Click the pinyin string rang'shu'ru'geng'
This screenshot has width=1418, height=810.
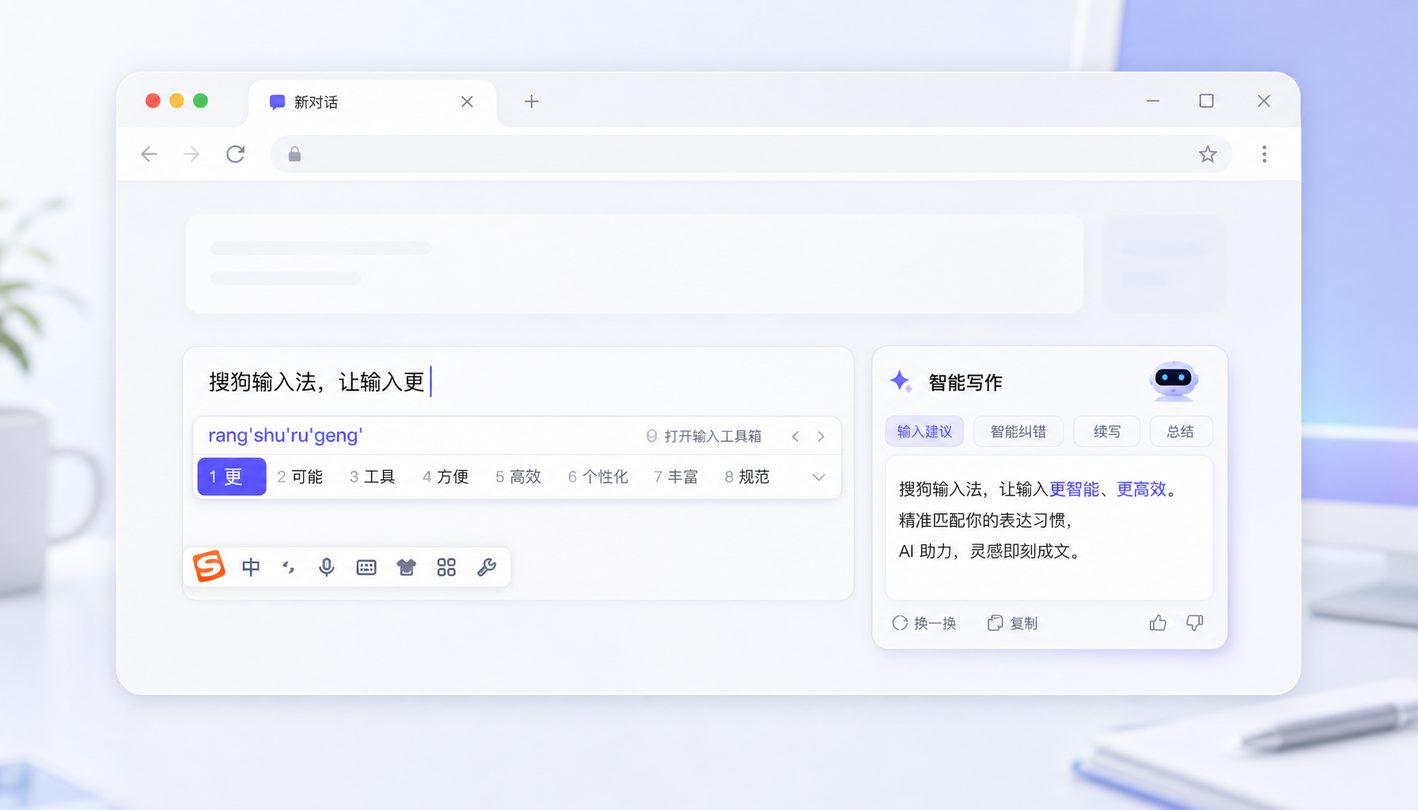point(285,435)
